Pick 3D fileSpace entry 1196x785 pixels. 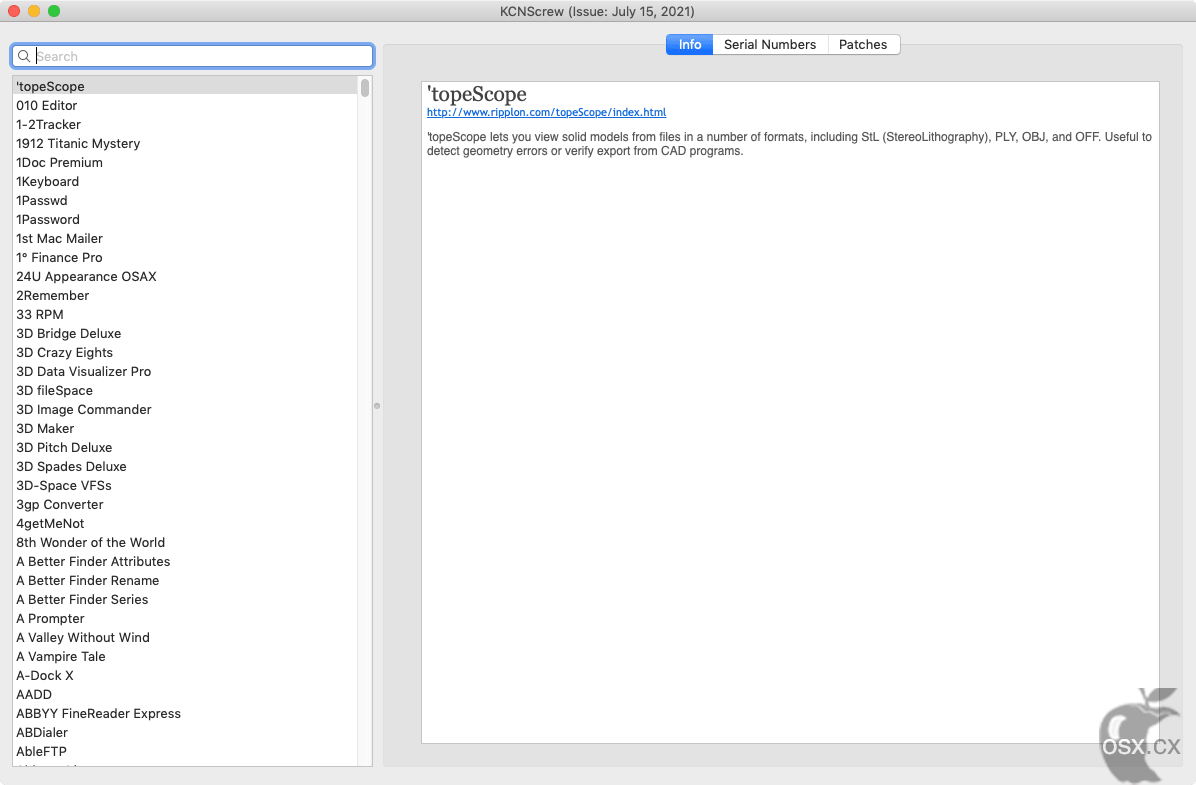[x=185, y=391]
